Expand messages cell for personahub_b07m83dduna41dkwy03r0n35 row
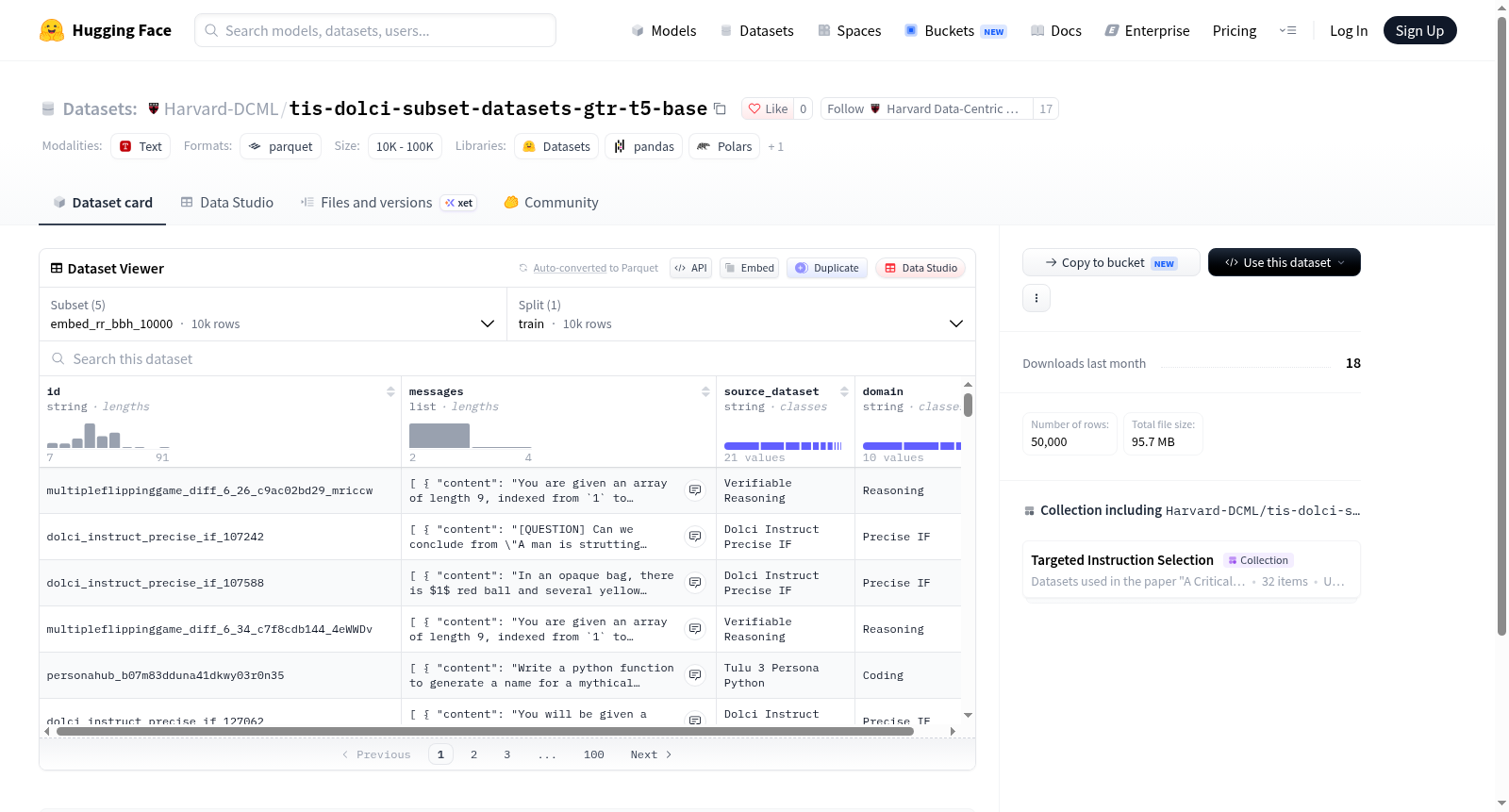The image size is (1509, 812). coord(695,675)
